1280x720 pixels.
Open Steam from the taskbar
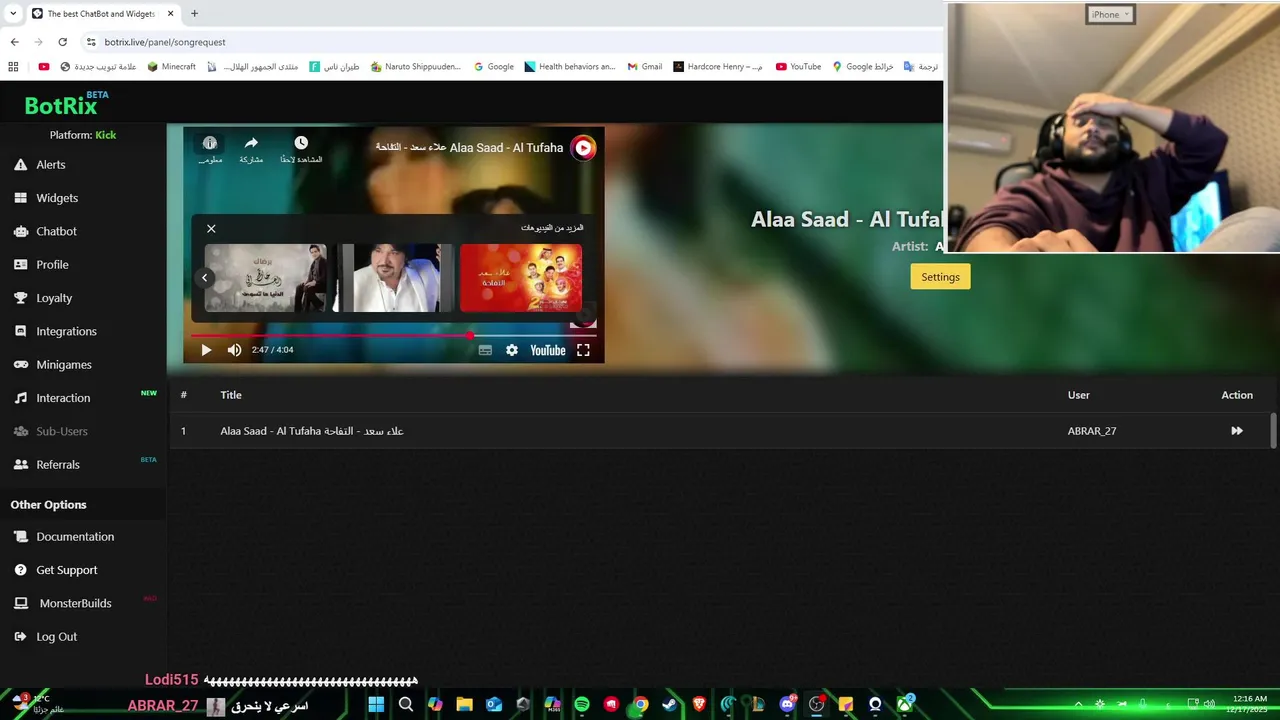pos(670,704)
